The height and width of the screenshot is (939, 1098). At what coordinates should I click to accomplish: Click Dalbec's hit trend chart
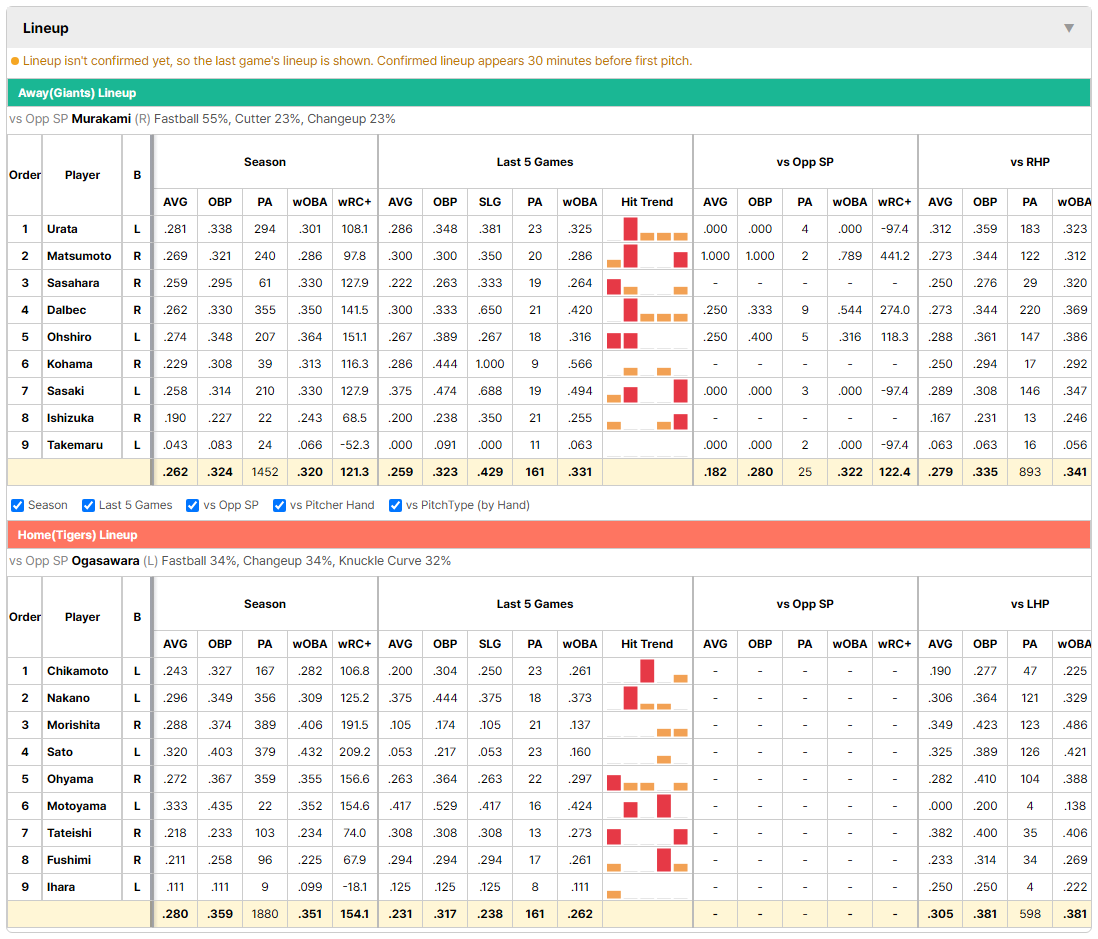(647, 310)
